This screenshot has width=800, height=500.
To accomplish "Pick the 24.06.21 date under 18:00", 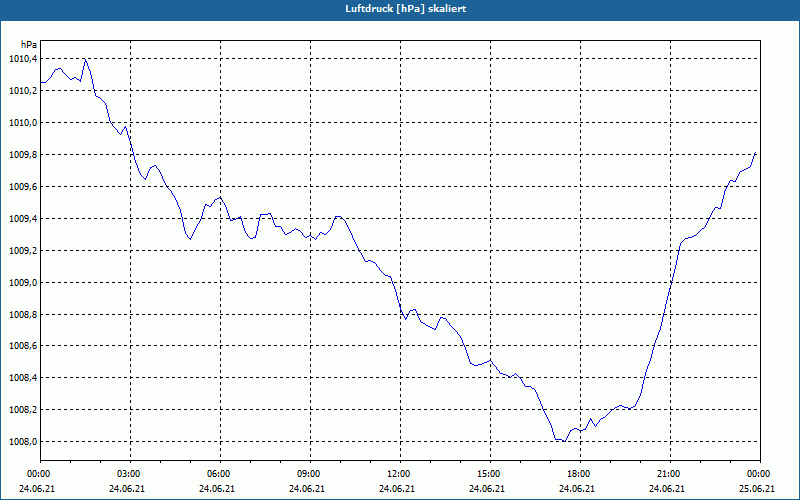I will 577,488.
